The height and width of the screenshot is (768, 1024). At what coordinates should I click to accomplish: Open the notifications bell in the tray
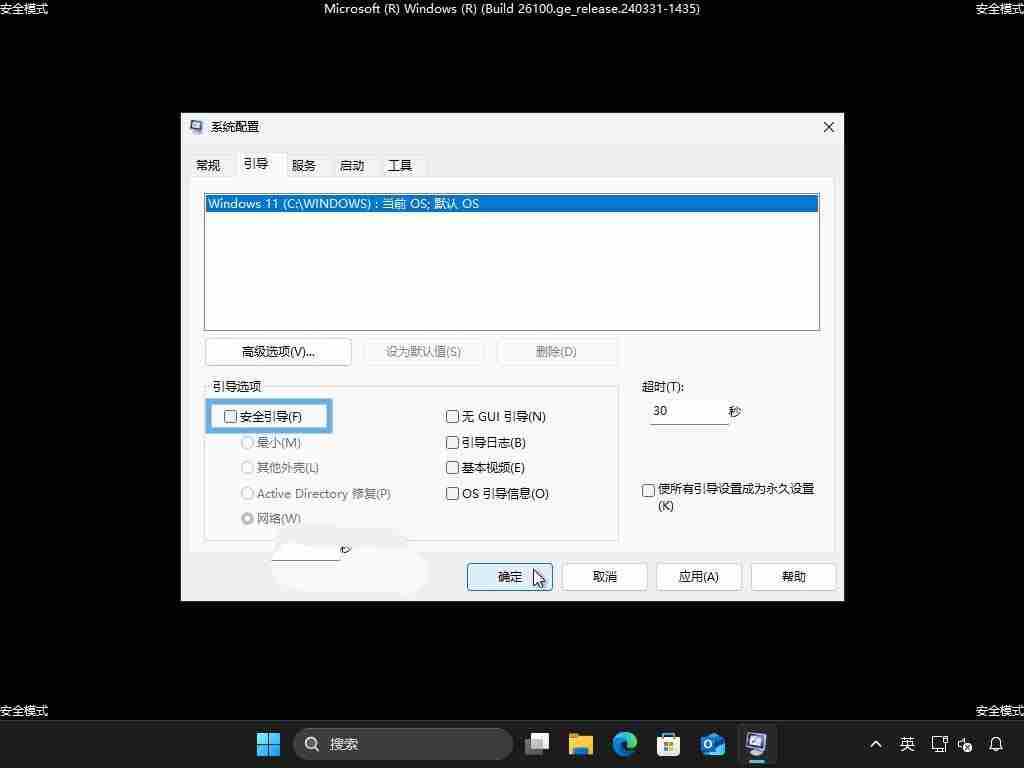[996, 744]
